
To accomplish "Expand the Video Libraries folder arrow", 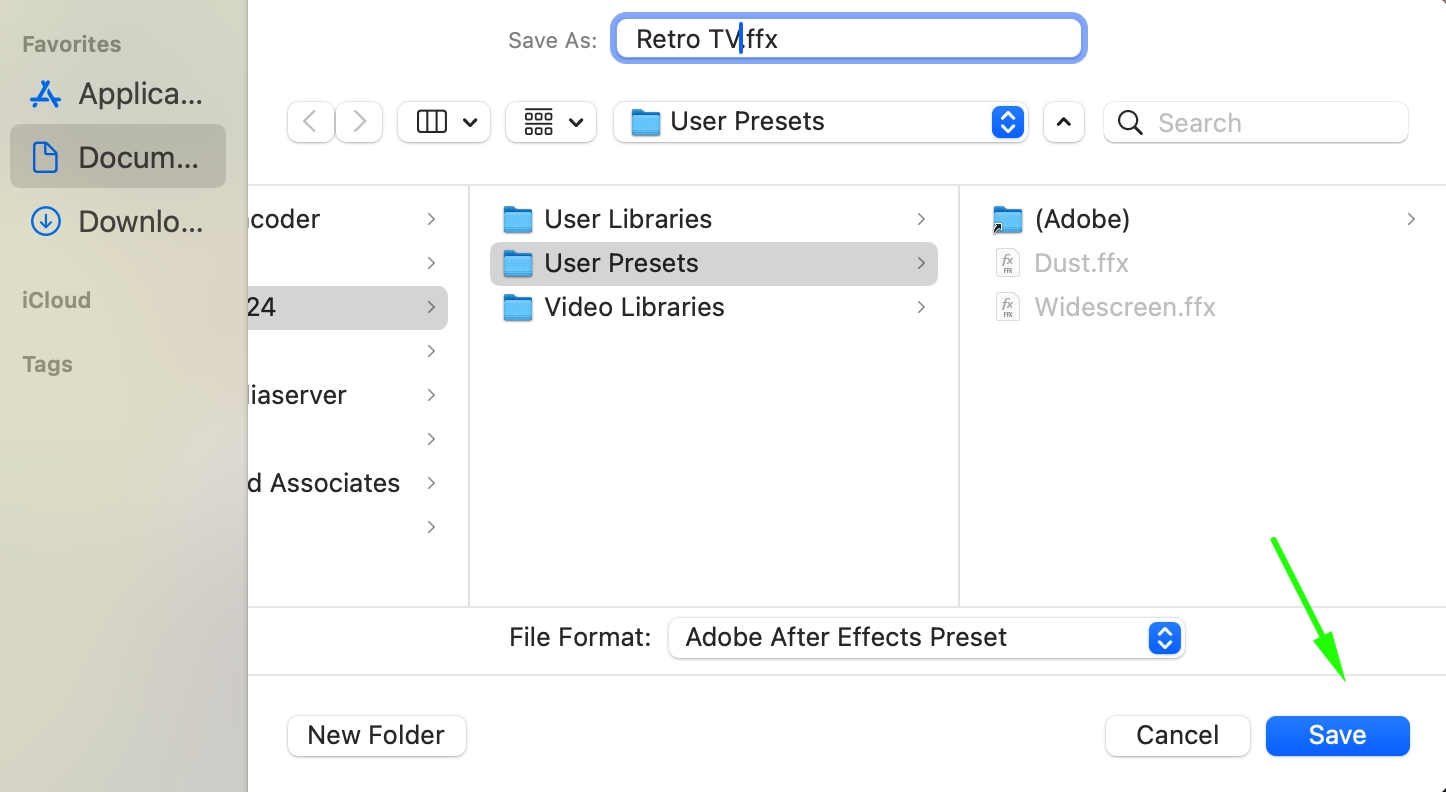I will pos(921,307).
